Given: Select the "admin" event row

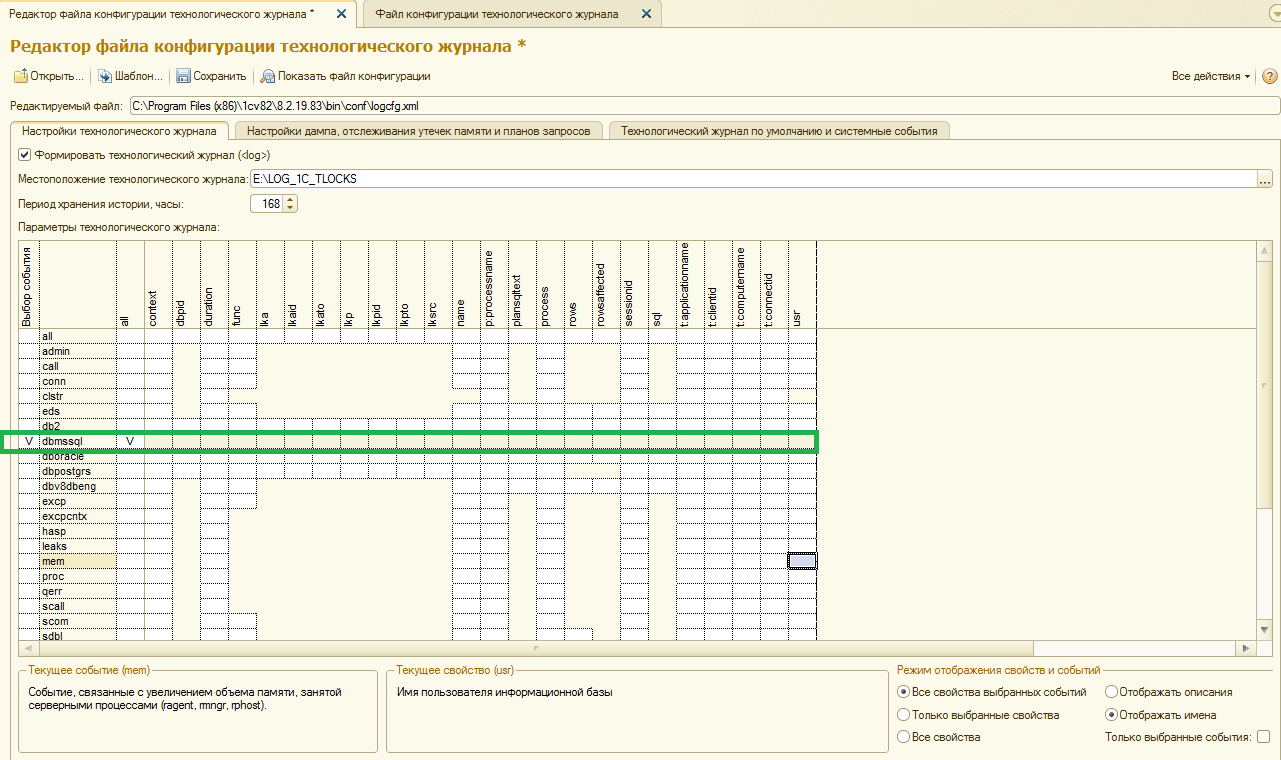Looking at the screenshot, I should [x=78, y=351].
